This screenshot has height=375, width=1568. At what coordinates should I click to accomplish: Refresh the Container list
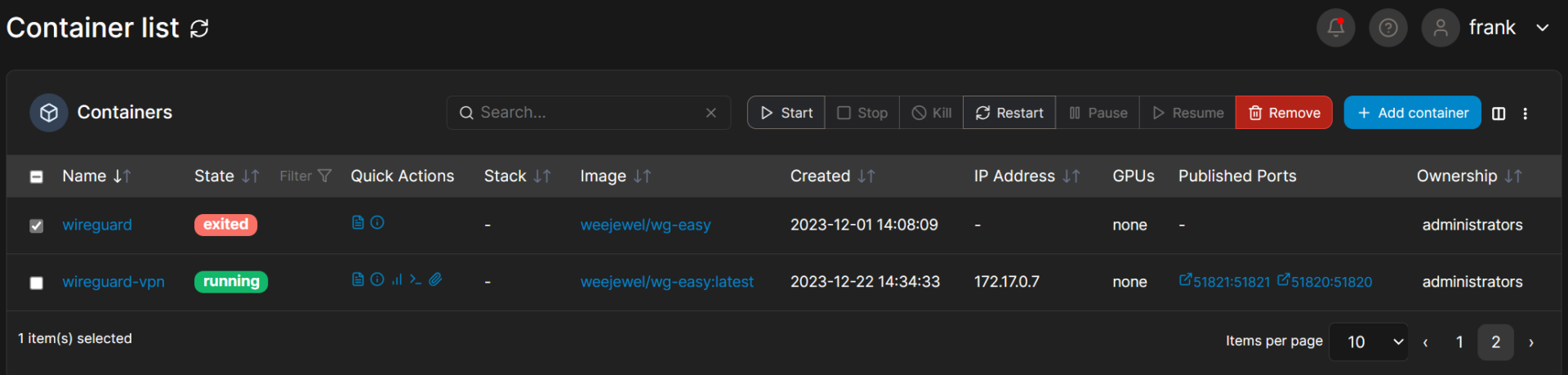[199, 29]
